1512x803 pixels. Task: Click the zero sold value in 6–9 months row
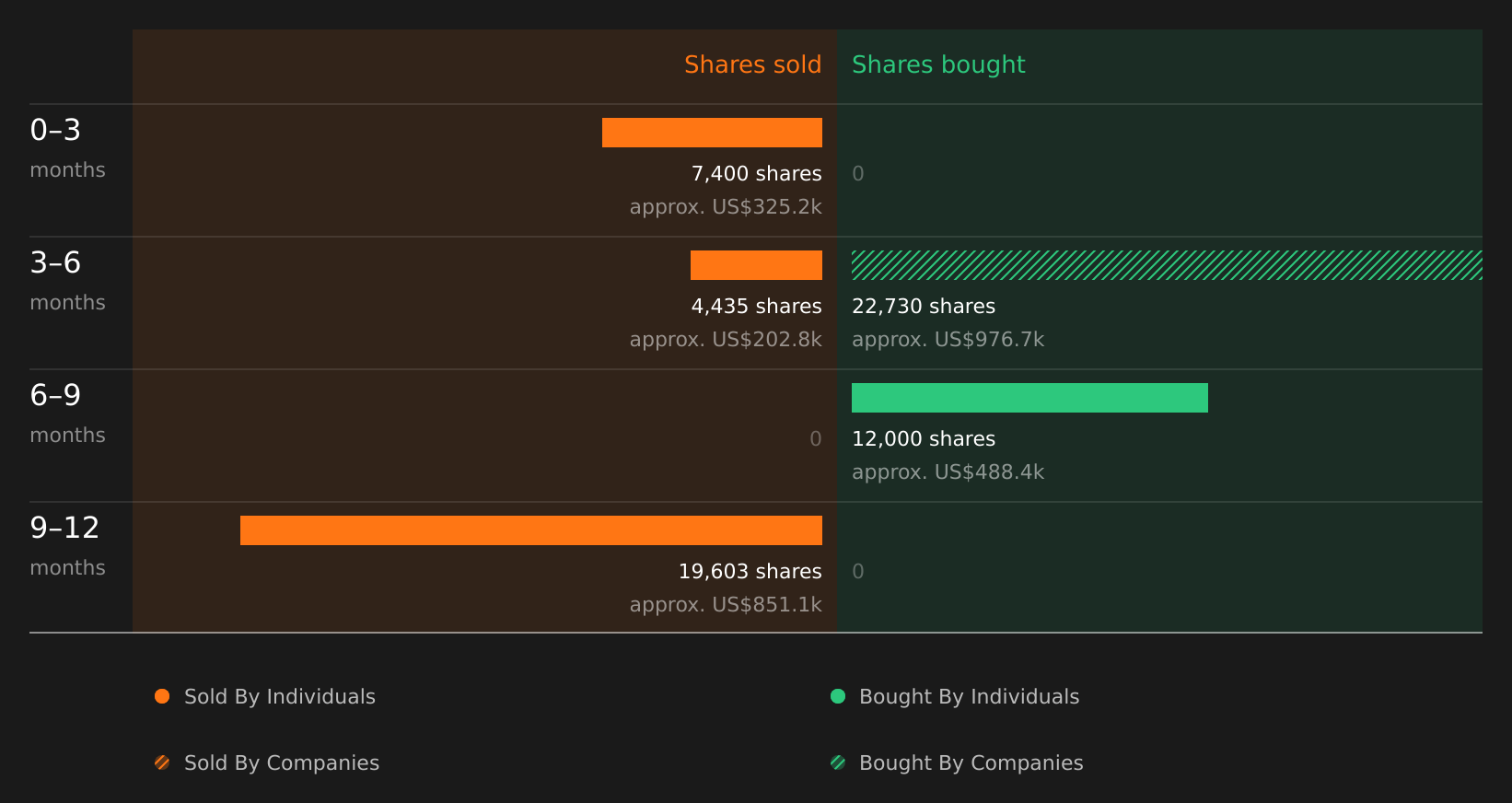point(816,439)
